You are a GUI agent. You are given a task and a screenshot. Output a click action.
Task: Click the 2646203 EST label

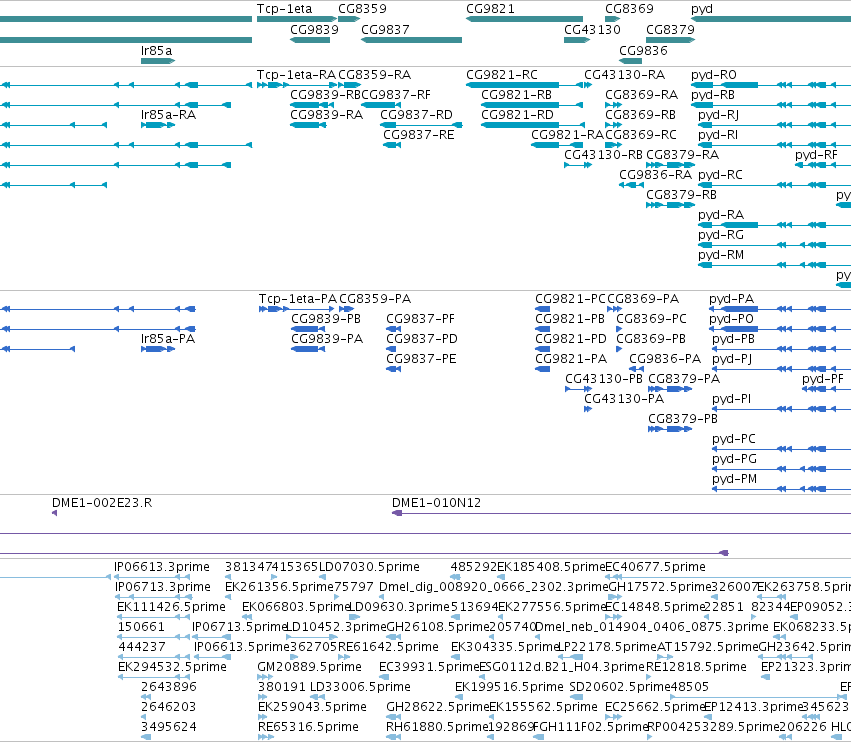click(x=168, y=707)
